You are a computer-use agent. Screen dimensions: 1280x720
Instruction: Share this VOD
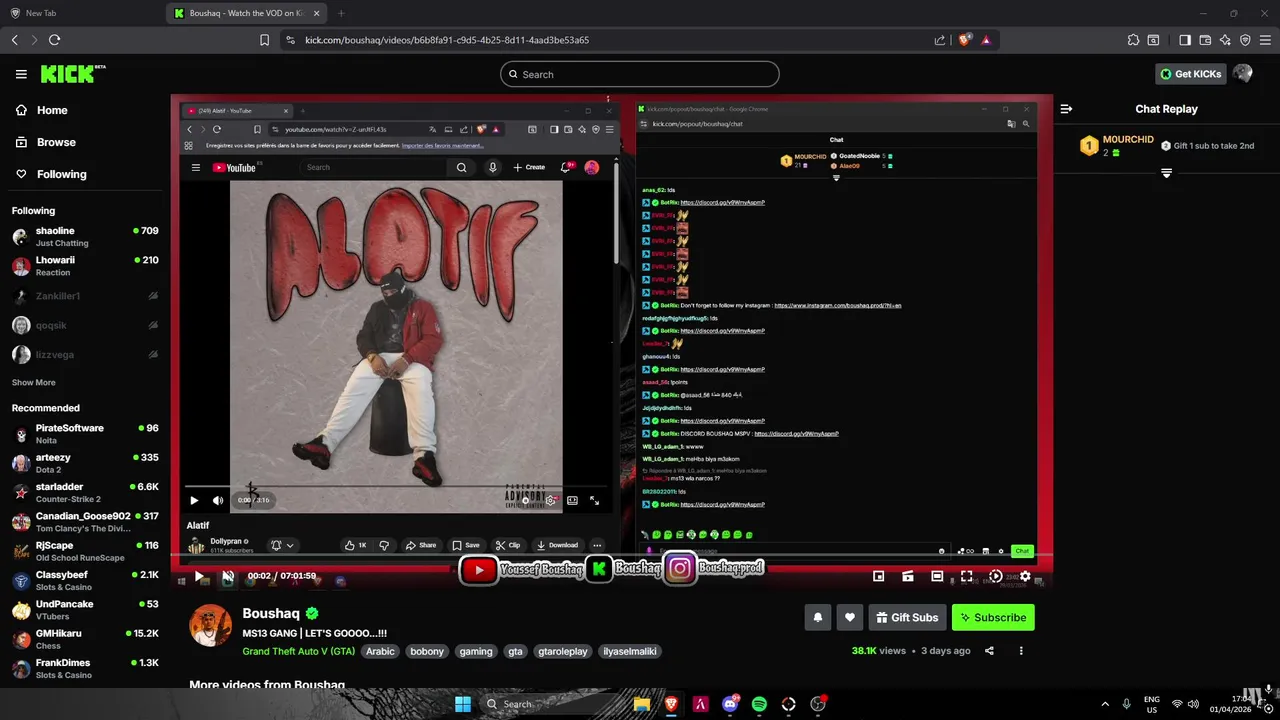(989, 651)
